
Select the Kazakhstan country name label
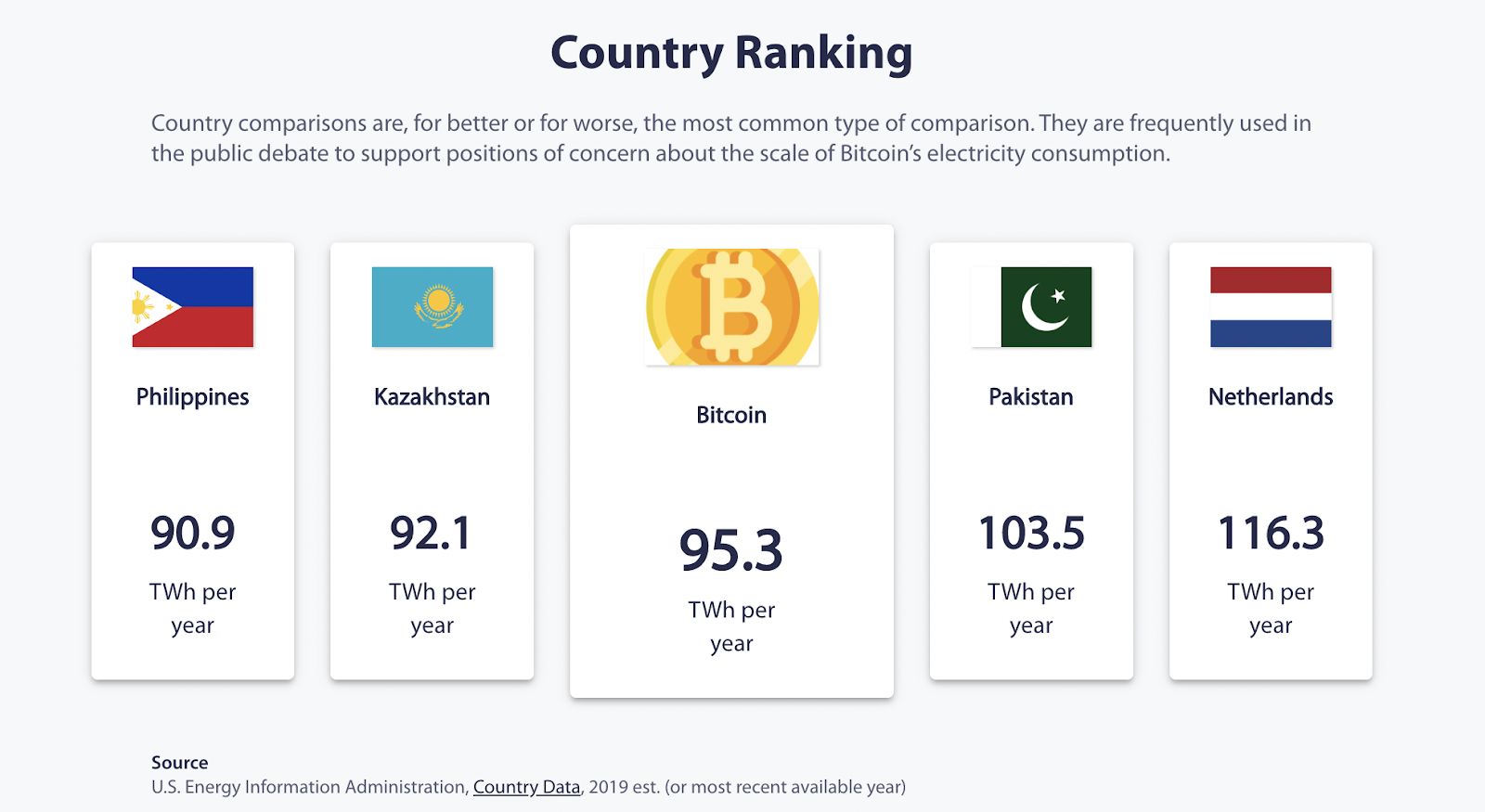pos(433,397)
